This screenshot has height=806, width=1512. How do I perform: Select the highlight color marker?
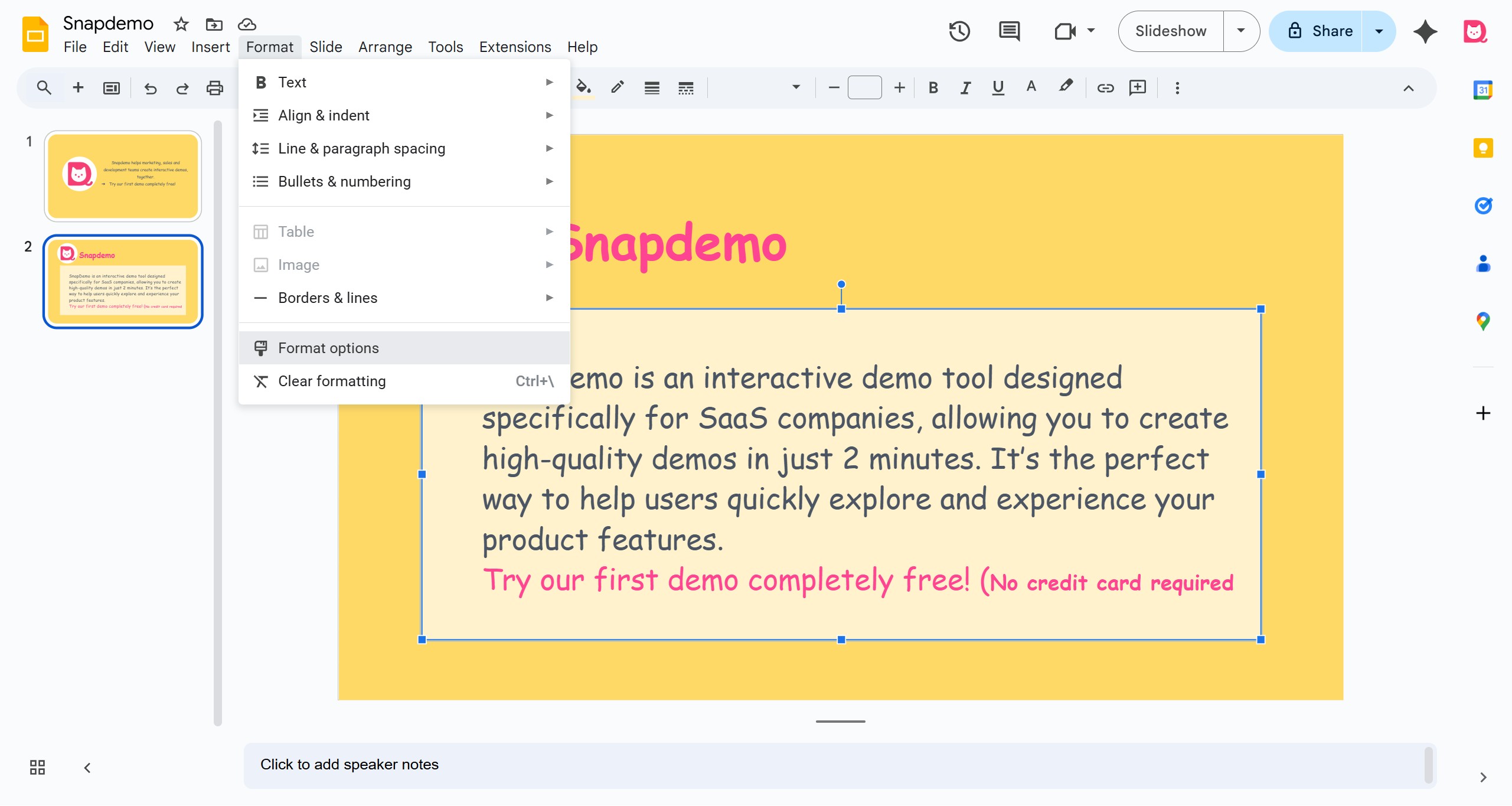click(1065, 87)
